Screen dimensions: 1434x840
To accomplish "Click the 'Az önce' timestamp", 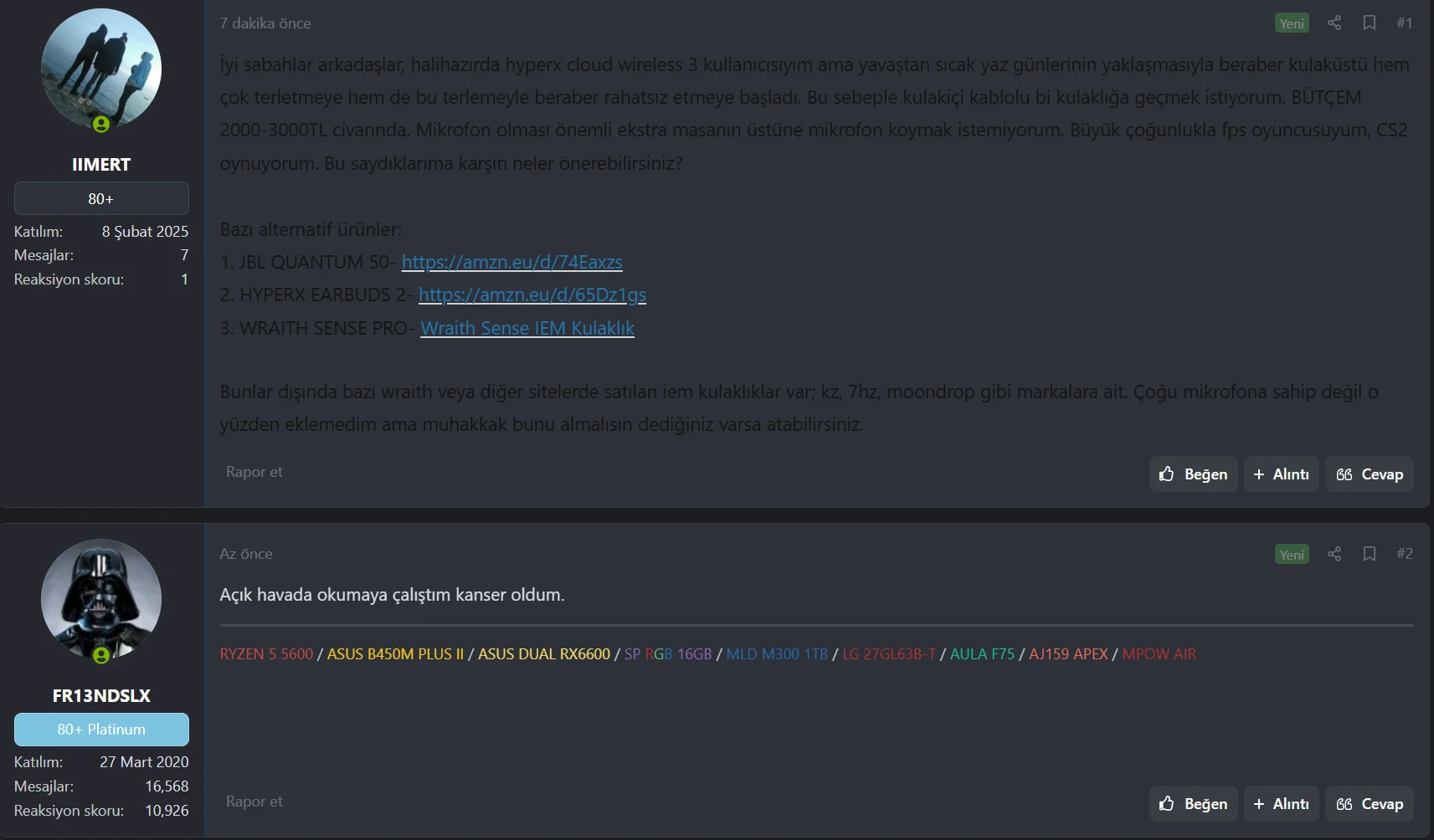I will coord(246,554).
